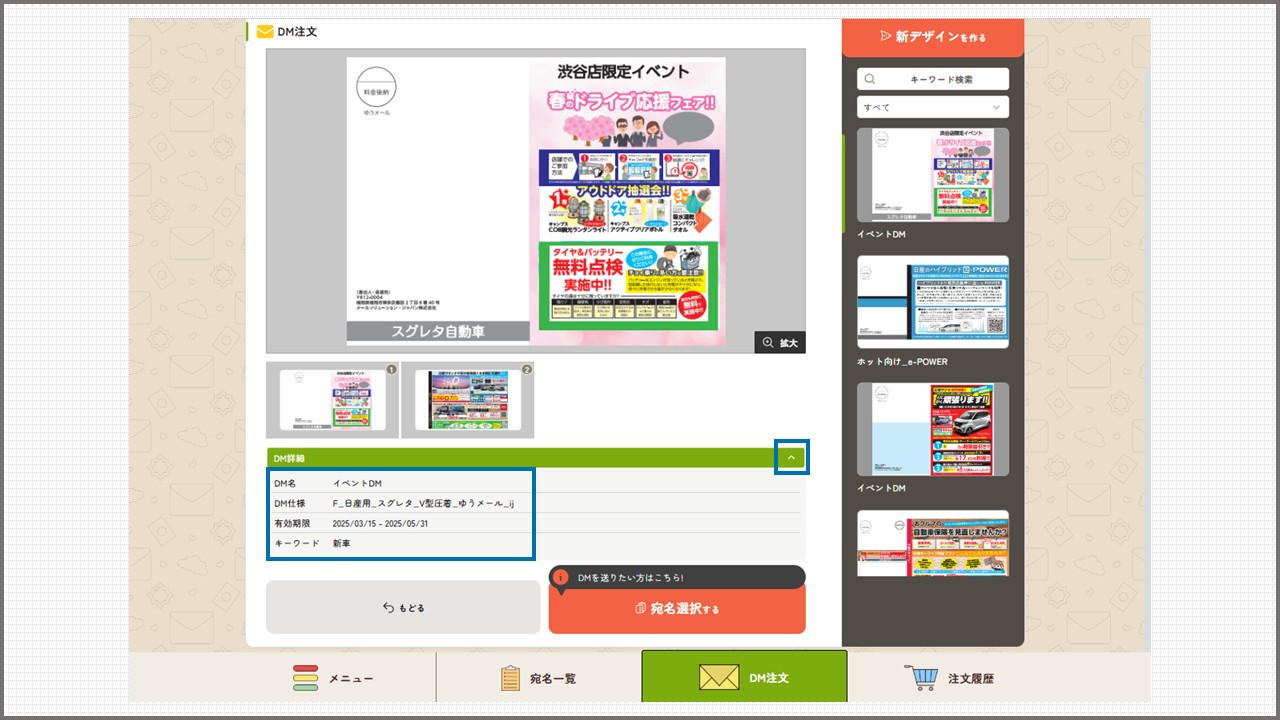Click the 宛名選択する button
This screenshot has width=1280, height=720.
(677, 607)
